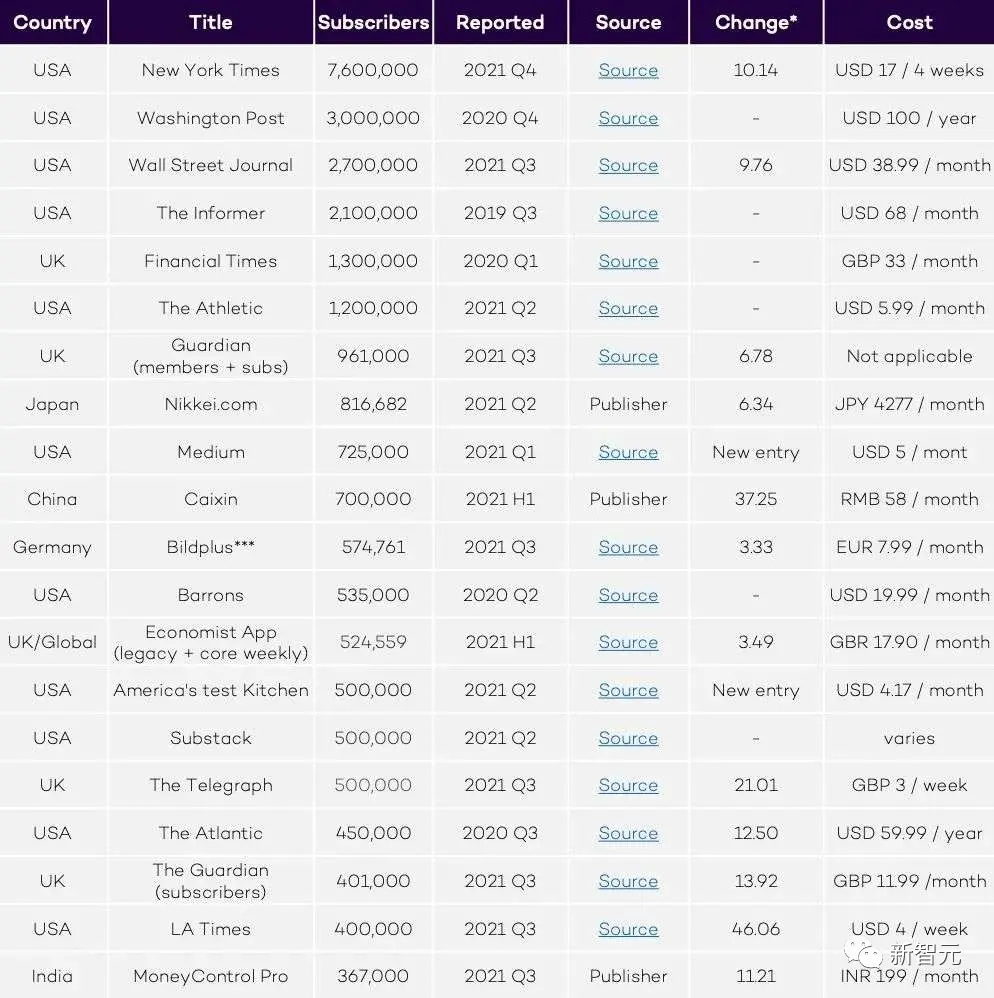The image size is (994, 998).
Task: Click the Medium row's Source link
Action: [x=628, y=452]
